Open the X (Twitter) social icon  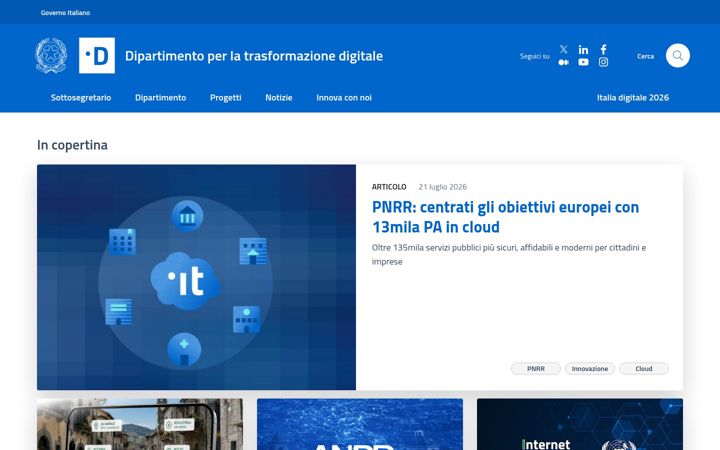pos(563,49)
